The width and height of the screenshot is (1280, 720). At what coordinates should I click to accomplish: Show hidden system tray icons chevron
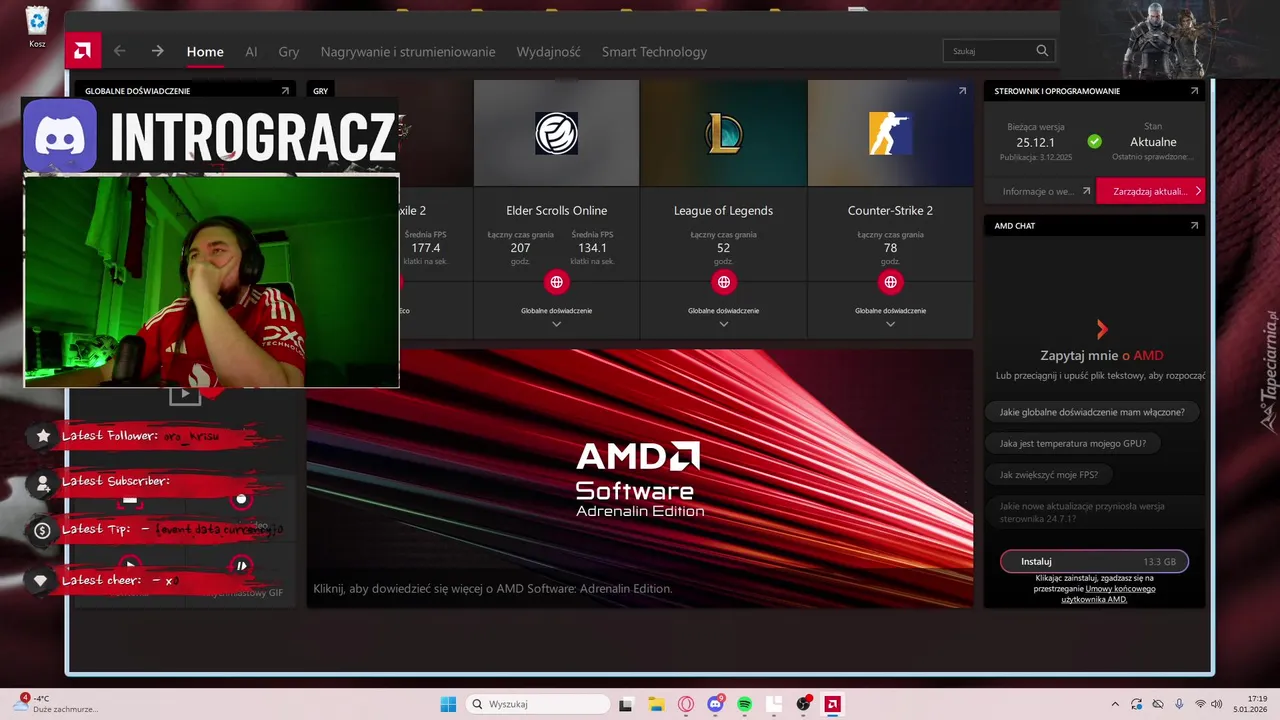point(1116,704)
